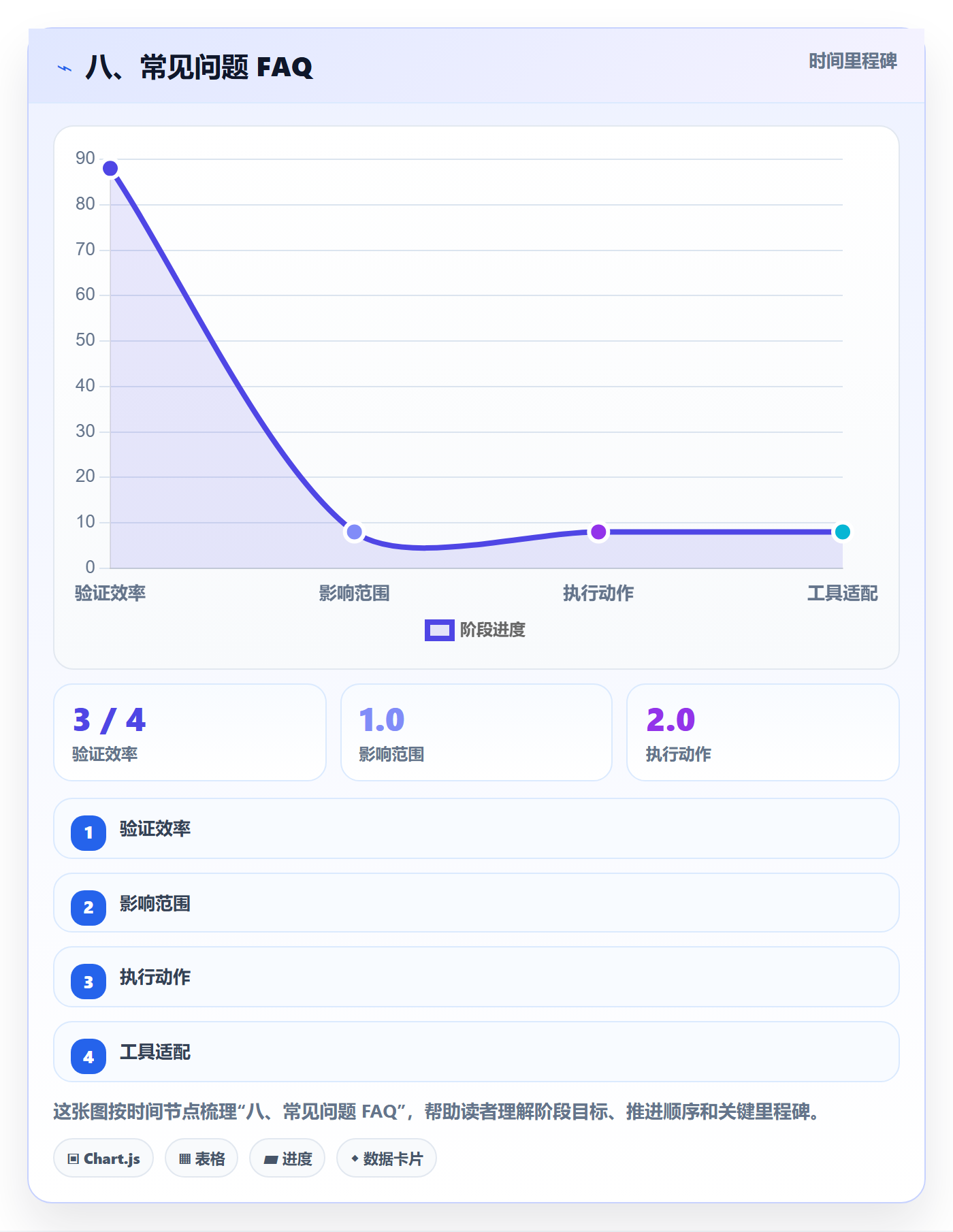Click the 工具适配 label on the chart x-axis
Screen dimensions: 953x1232
tap(843, 593)
